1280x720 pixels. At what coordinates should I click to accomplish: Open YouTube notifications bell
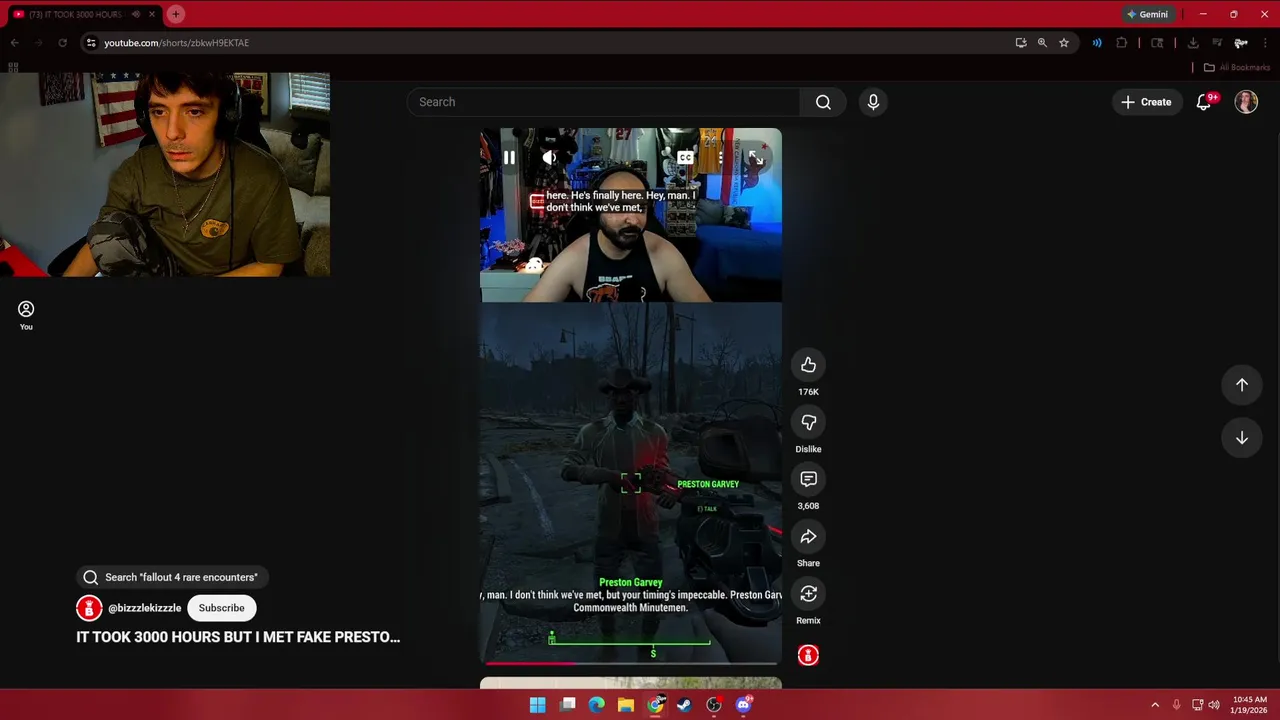pyautogui.click(x=1204, y=102)
